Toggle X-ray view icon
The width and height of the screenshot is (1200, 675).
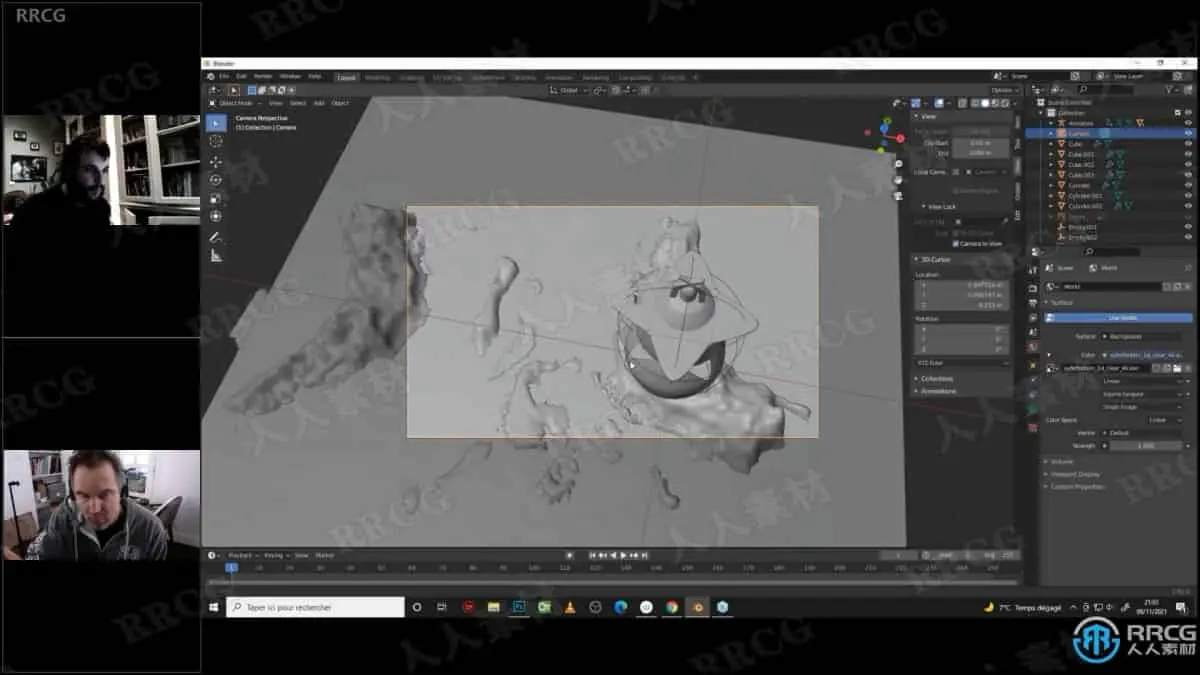tap(962, 103)
